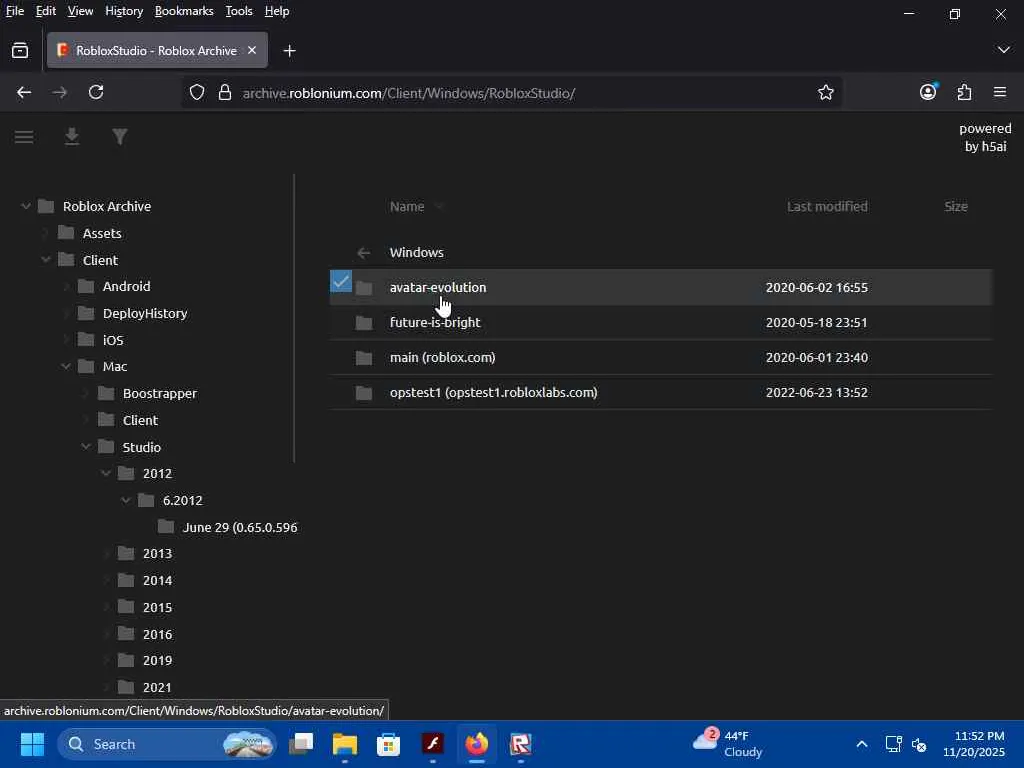
Task: Go up to the Windows parent folder
Action: pos(417,253)
